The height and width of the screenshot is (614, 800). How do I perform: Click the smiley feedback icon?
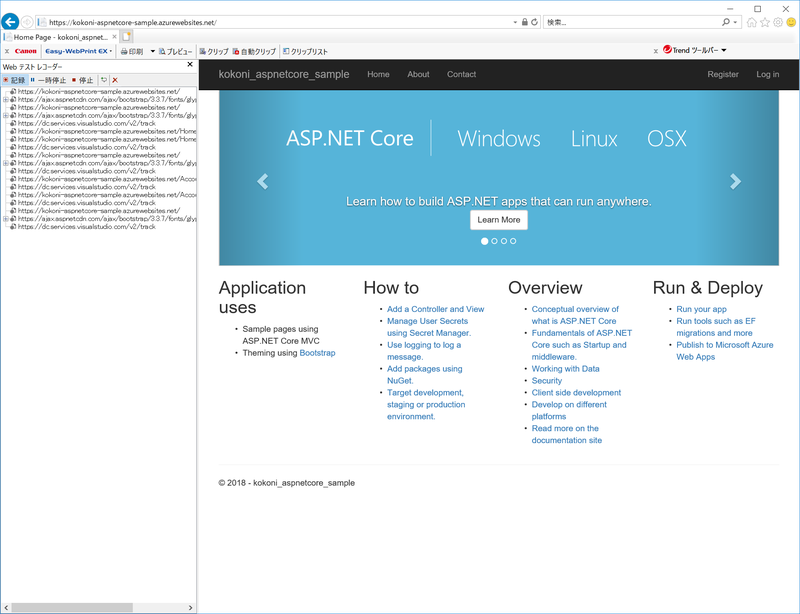coord(791,22)
